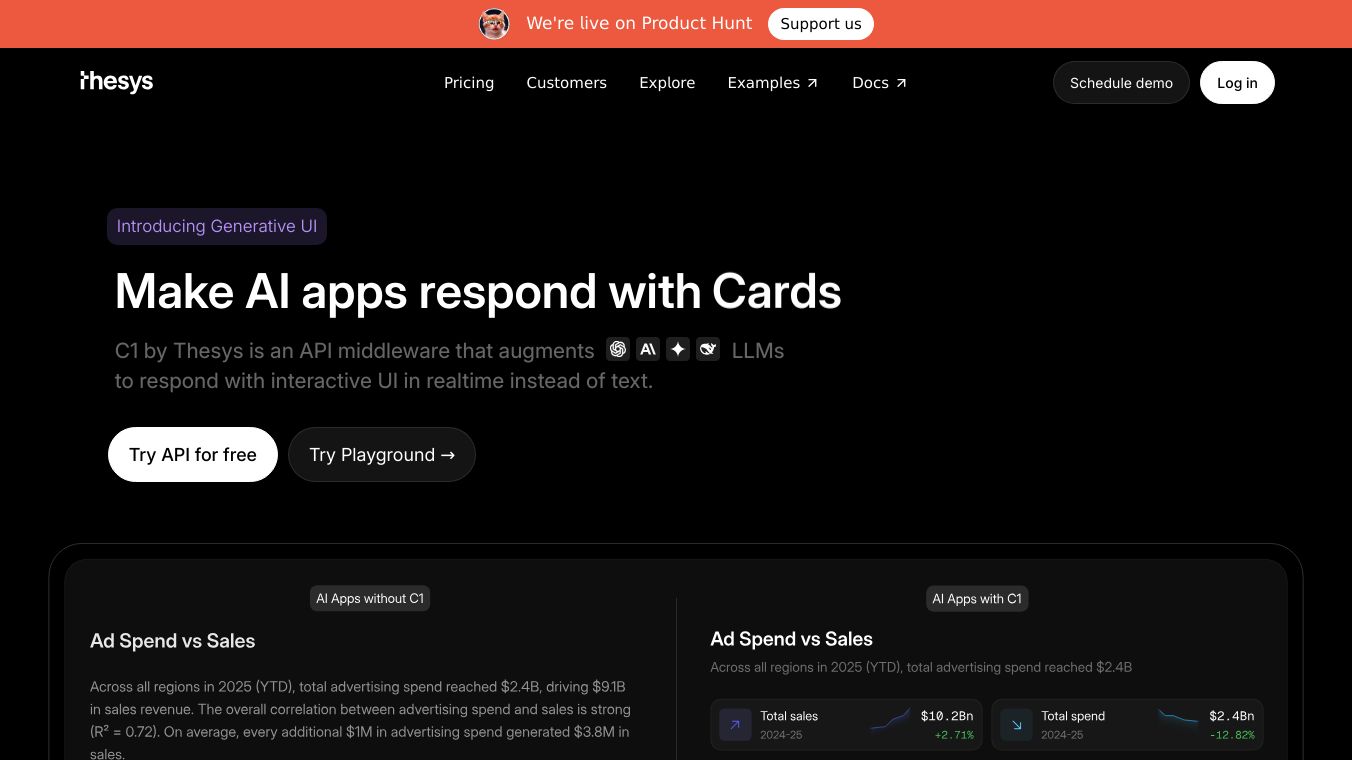Open the Pricing page
The width and height of the screenshot is (1352, 760).
pyautogui.click(x=469, y=83)
